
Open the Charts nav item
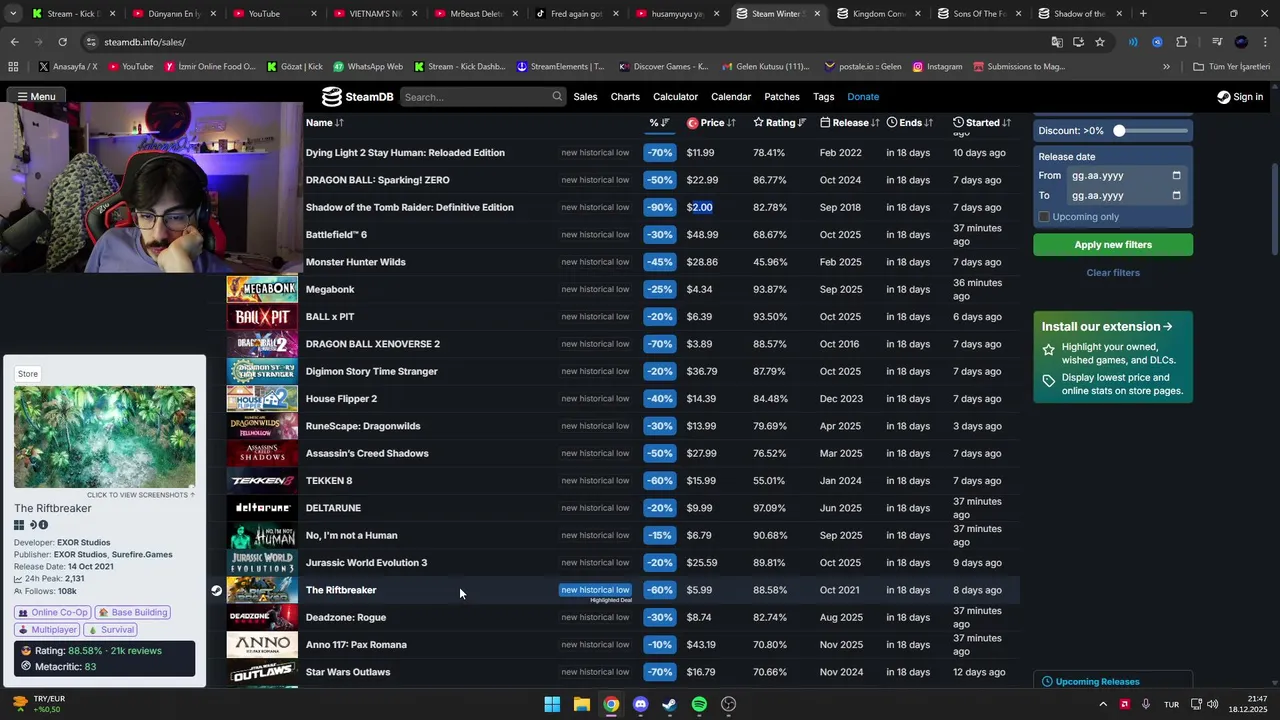coord(625,97)
